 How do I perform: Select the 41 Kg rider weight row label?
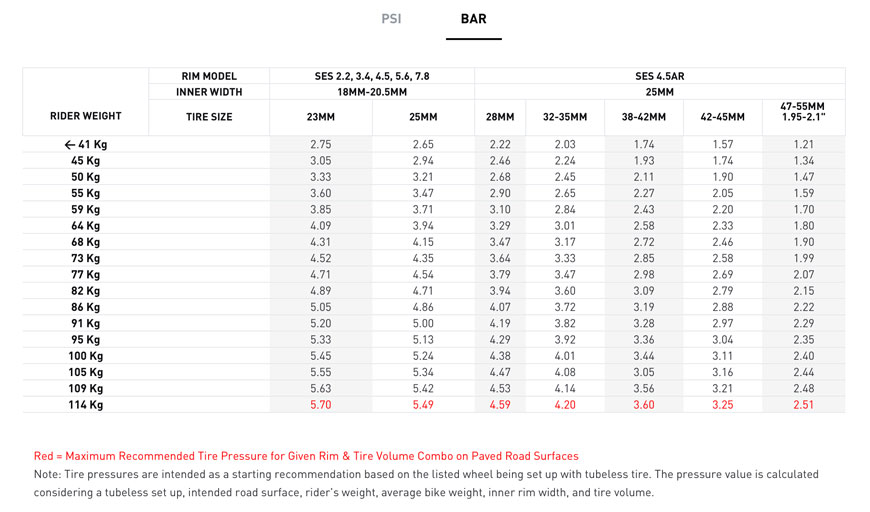pyautogui.click(x=85, y=145)
